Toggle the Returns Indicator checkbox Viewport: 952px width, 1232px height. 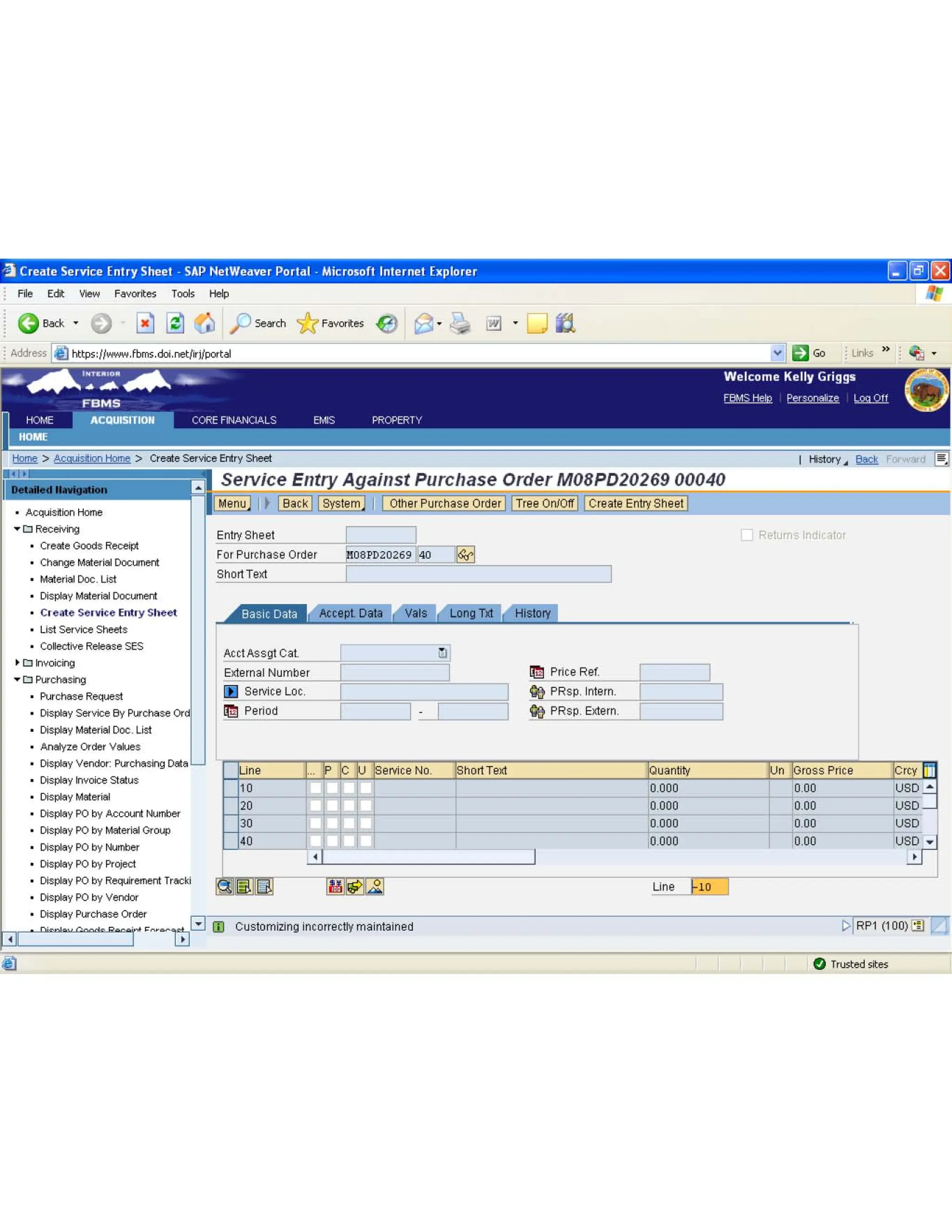point(747,535)
